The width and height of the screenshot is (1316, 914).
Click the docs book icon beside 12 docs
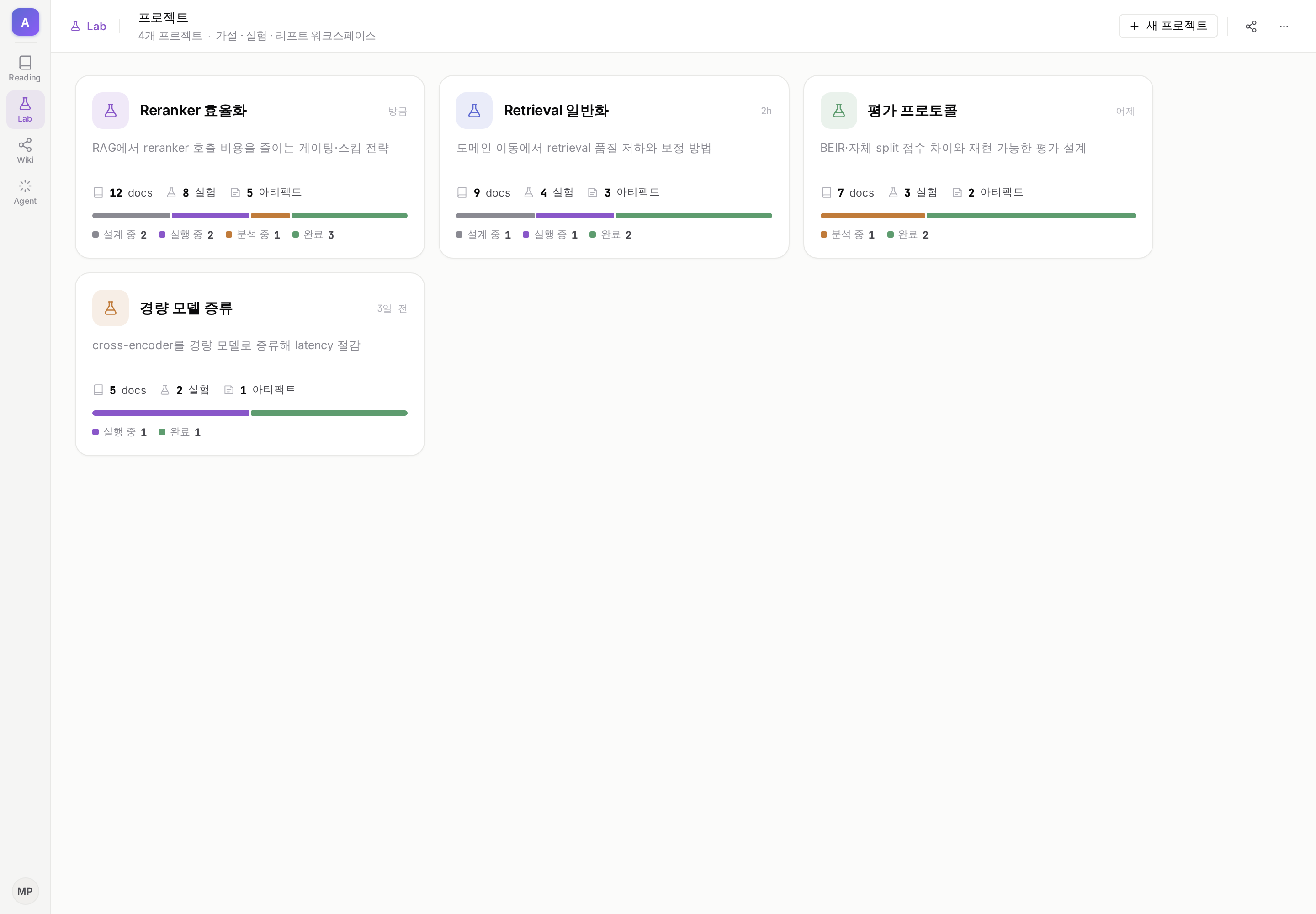point(98,192)
